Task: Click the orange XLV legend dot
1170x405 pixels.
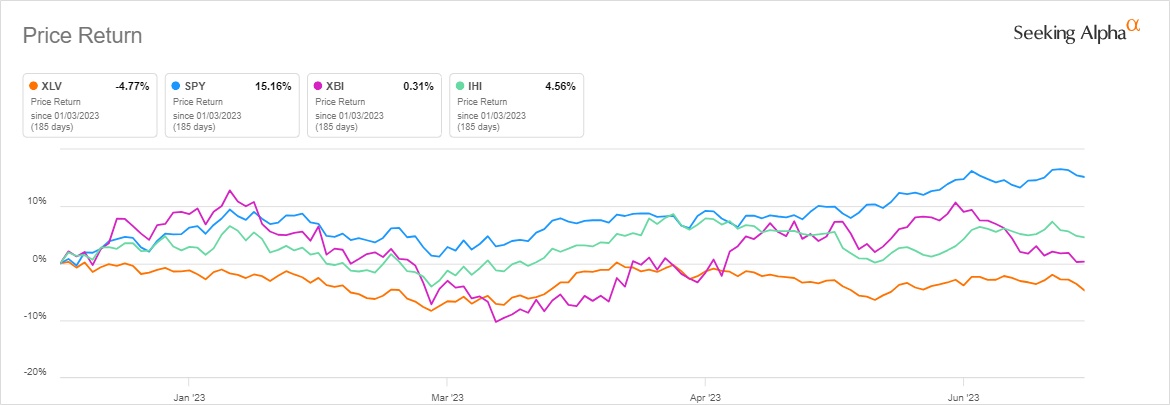Action: coord(34,87)
